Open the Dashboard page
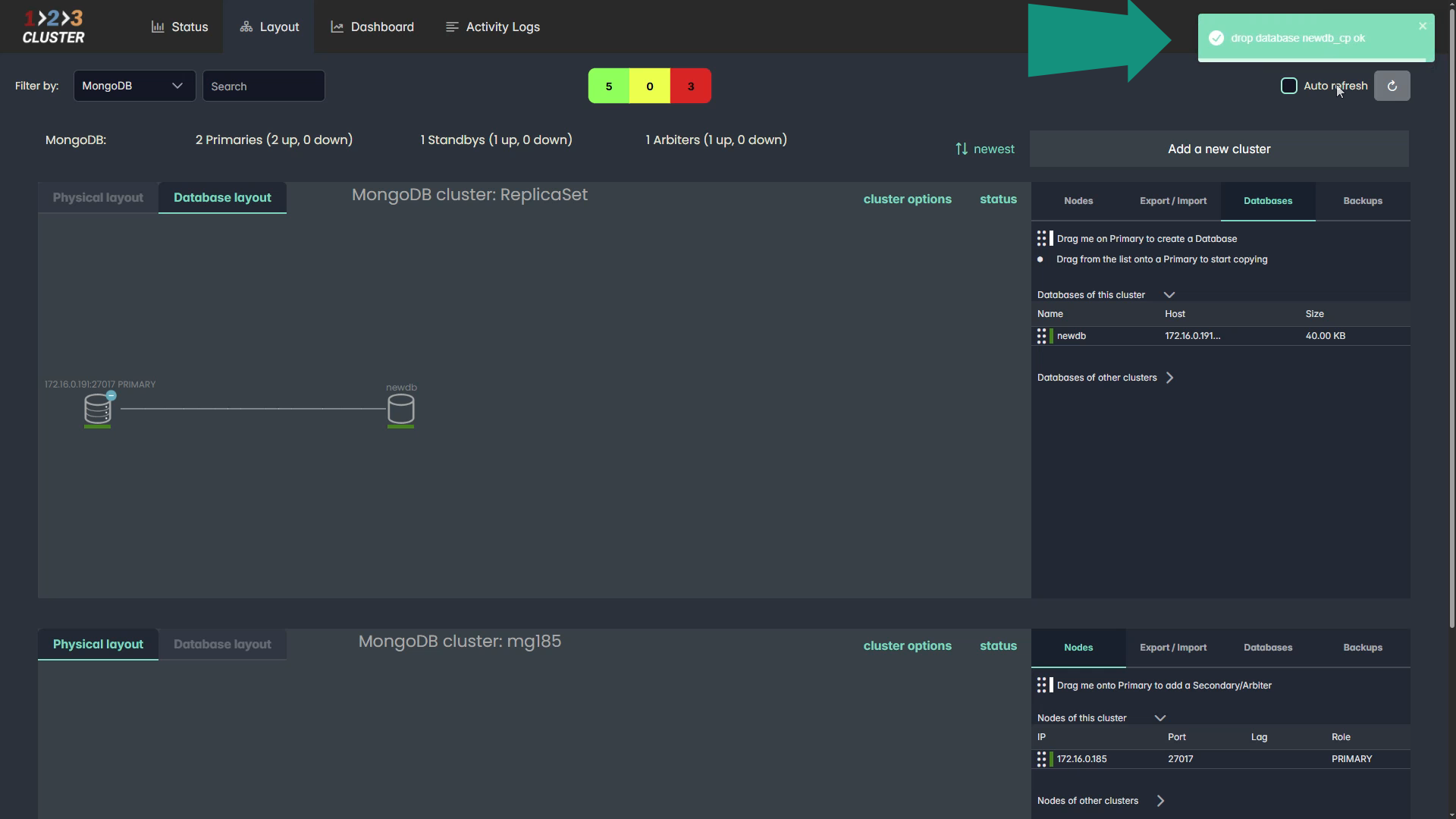Image resolution: width=1456 pixels, height=819 pixels. (x=372, y=27)
